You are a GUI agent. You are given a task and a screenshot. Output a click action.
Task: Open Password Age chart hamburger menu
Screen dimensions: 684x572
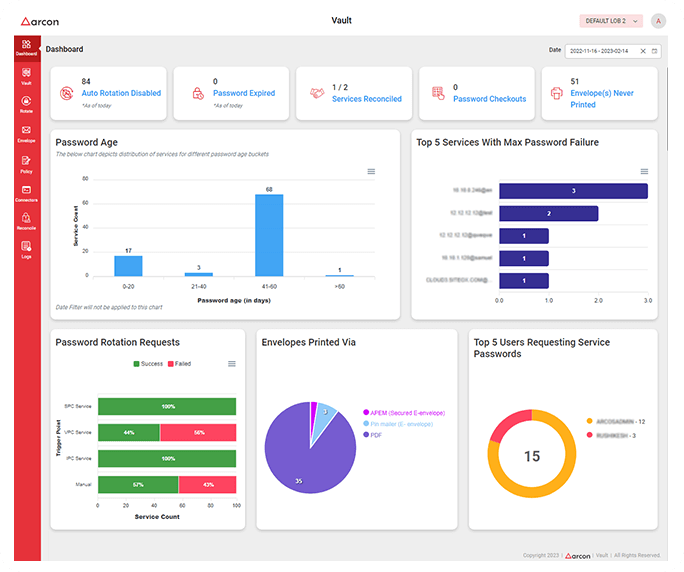(371, 172)
